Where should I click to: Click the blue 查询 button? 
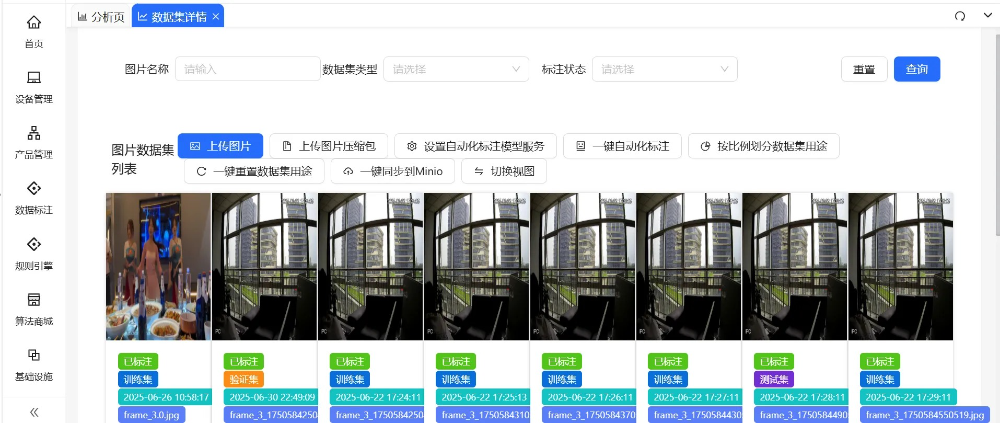[x=917, y=70]
